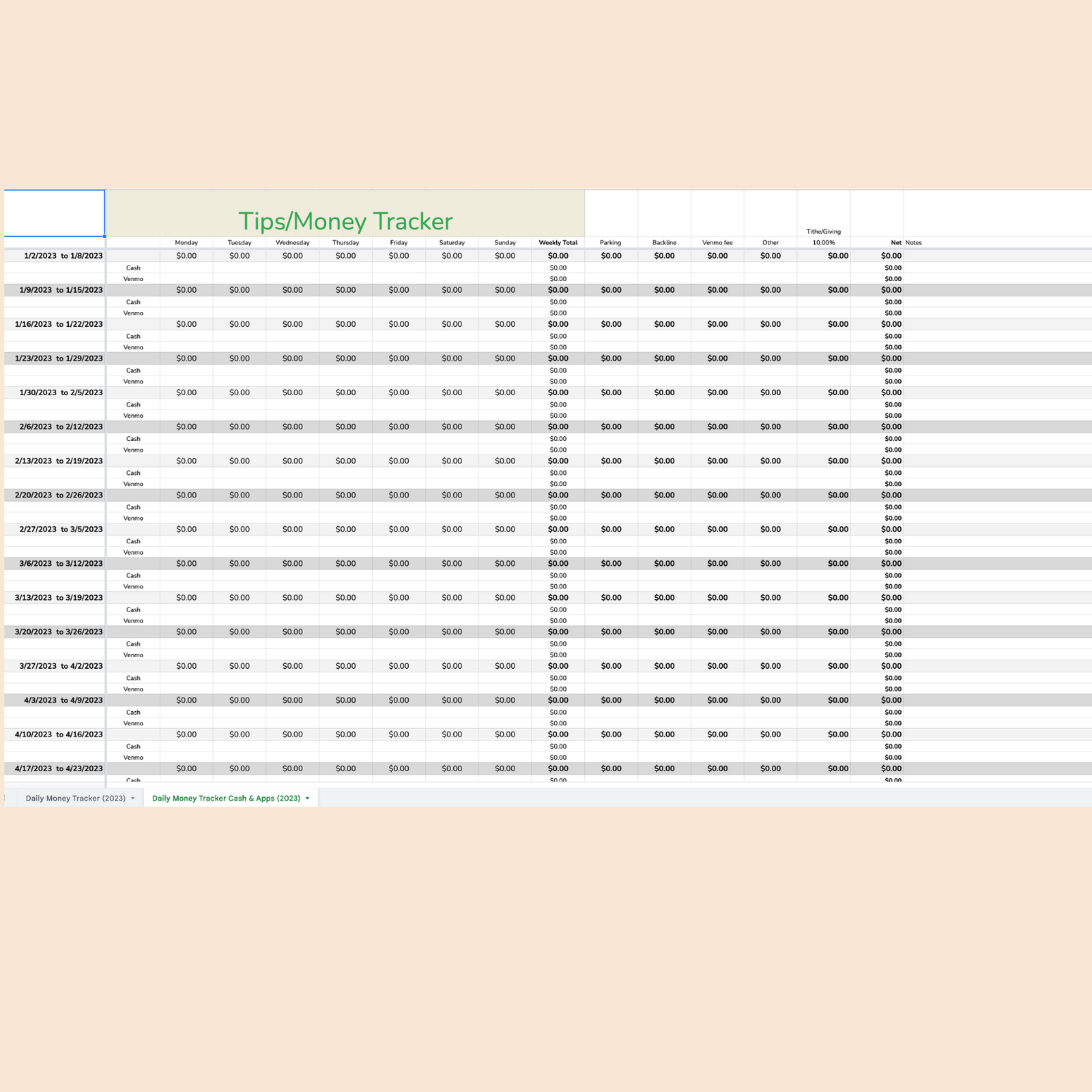Click Sunday amount for week 2/20/2023
The image size is (1092, 1092).
click(x=505, y=495)
